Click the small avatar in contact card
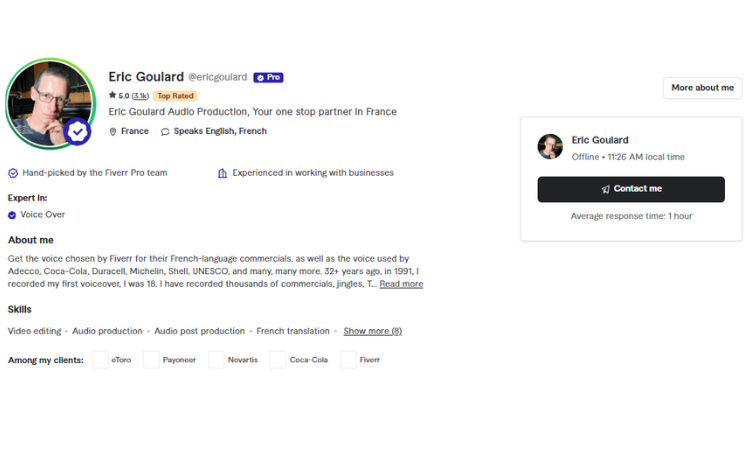Viewport: 746px width, 465px height. (550, 147)
